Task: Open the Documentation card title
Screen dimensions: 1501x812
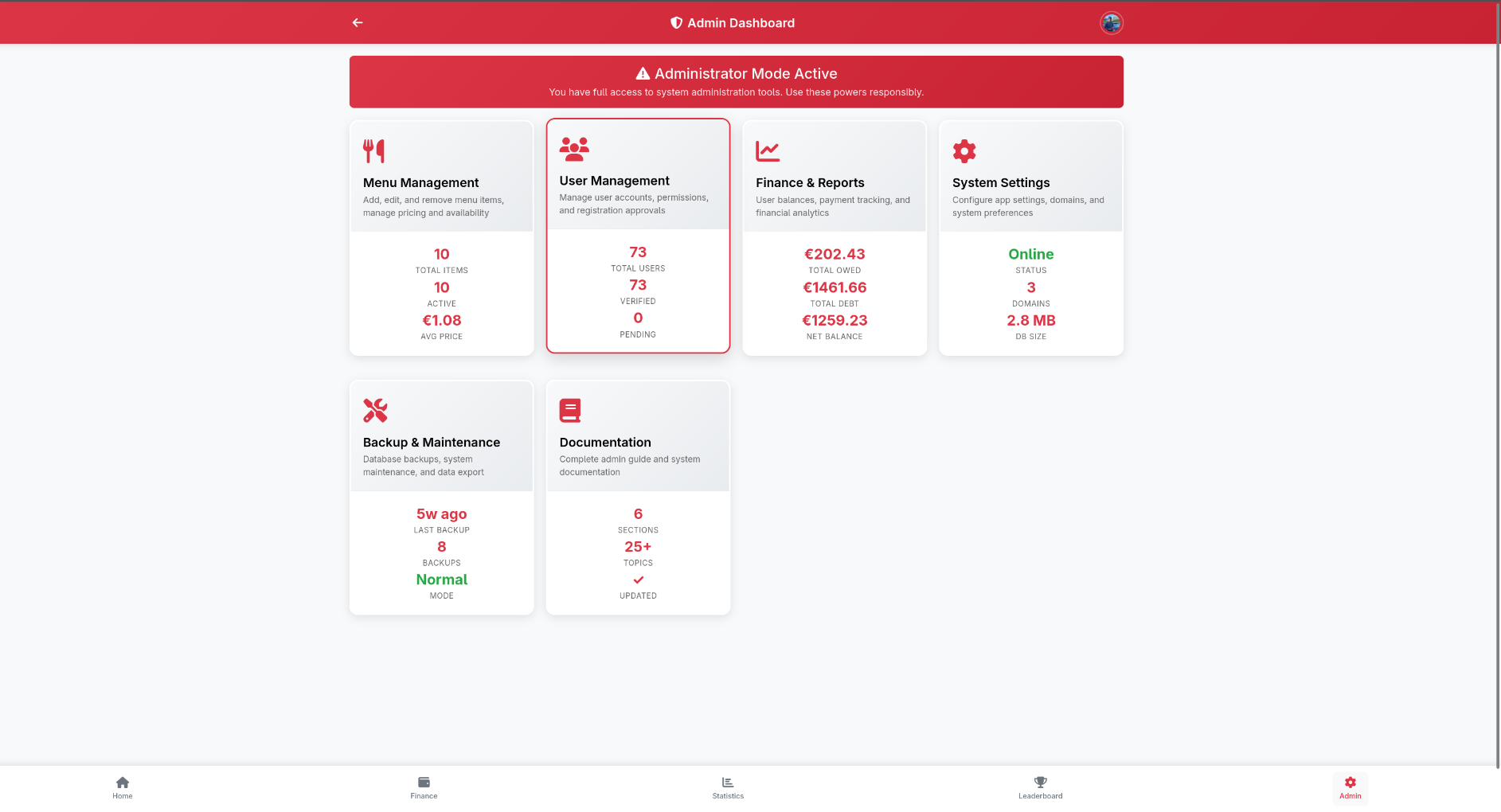Action: click(x=605, y=443)
